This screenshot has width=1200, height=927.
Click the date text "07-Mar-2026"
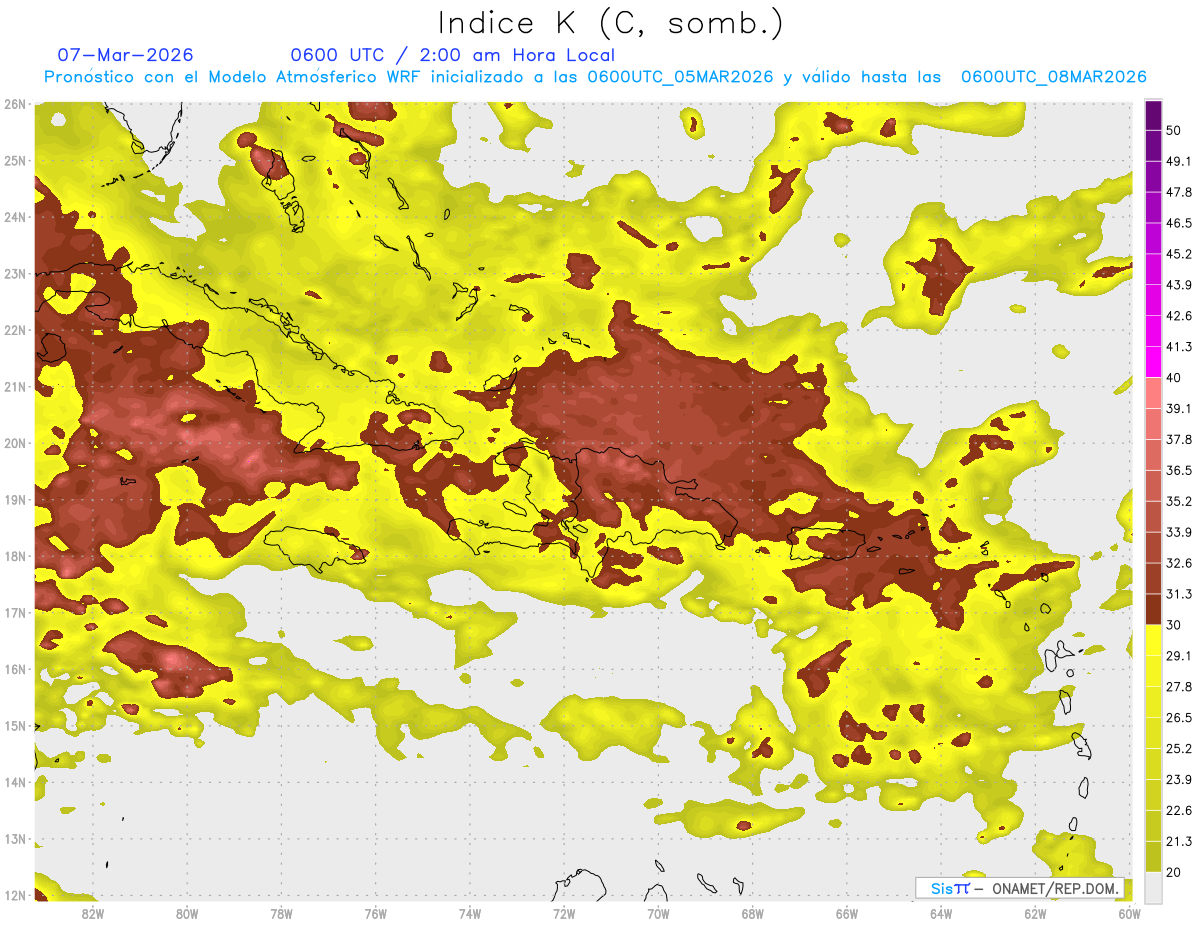[126, 55]
